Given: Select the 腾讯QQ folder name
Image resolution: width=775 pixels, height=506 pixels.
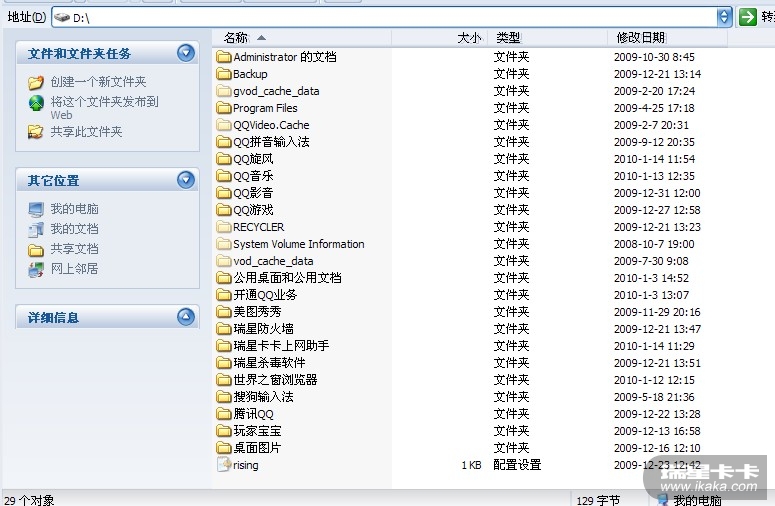Looking at the screenshot, I should point(253,414).
